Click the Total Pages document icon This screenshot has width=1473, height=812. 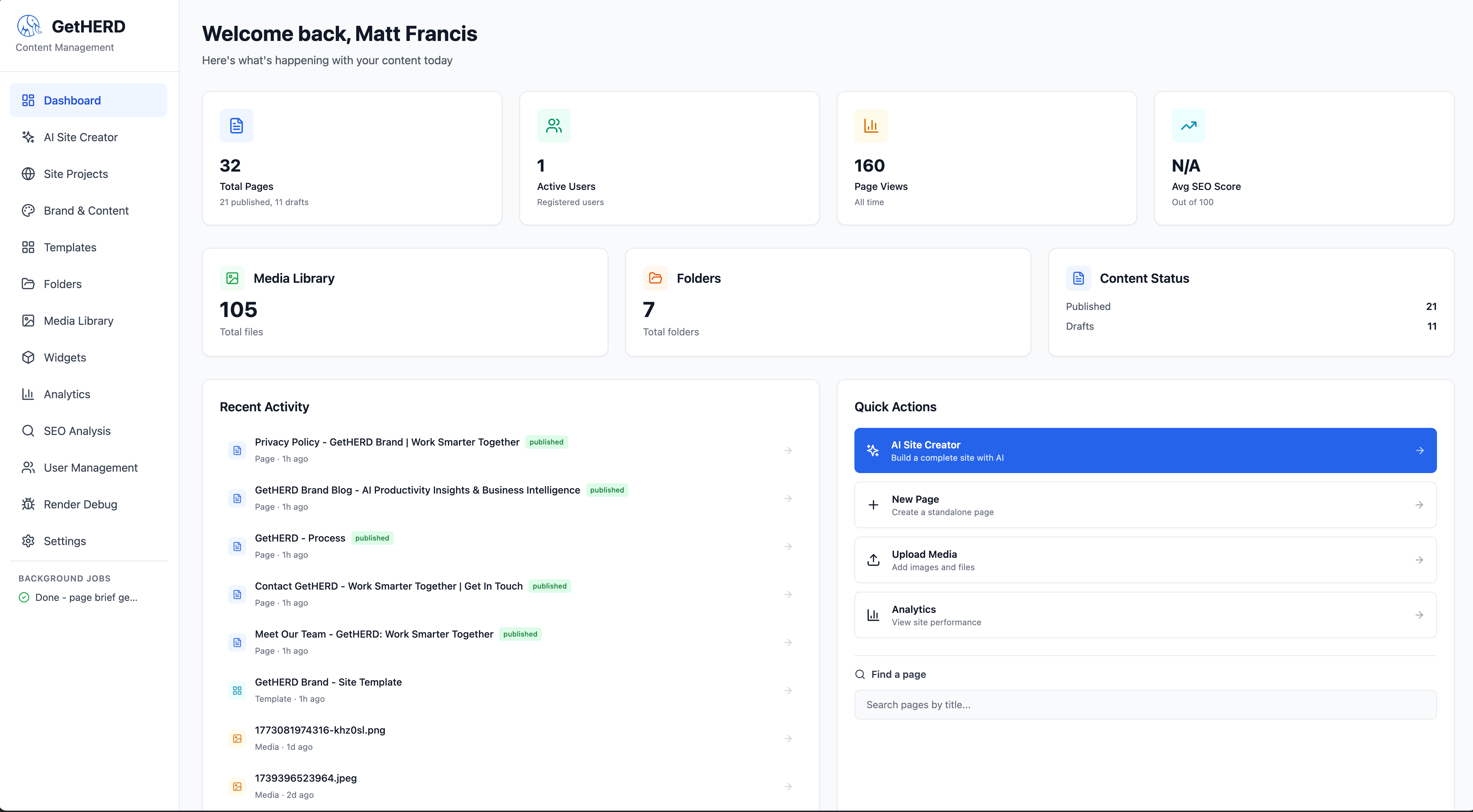pyautogui.click(x=236, y=125)
